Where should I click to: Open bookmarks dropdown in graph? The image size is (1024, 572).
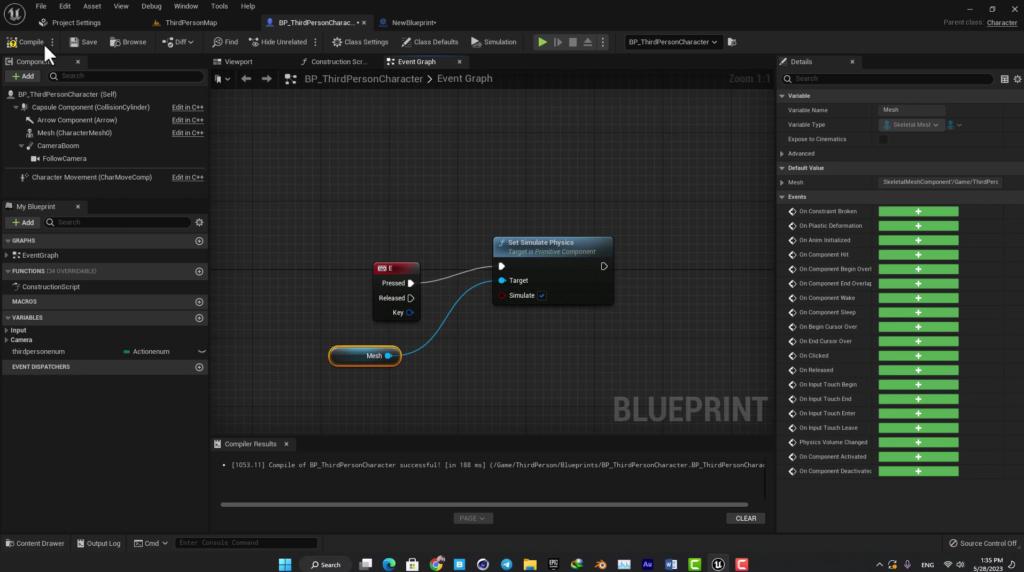click(x=222, y=78)
